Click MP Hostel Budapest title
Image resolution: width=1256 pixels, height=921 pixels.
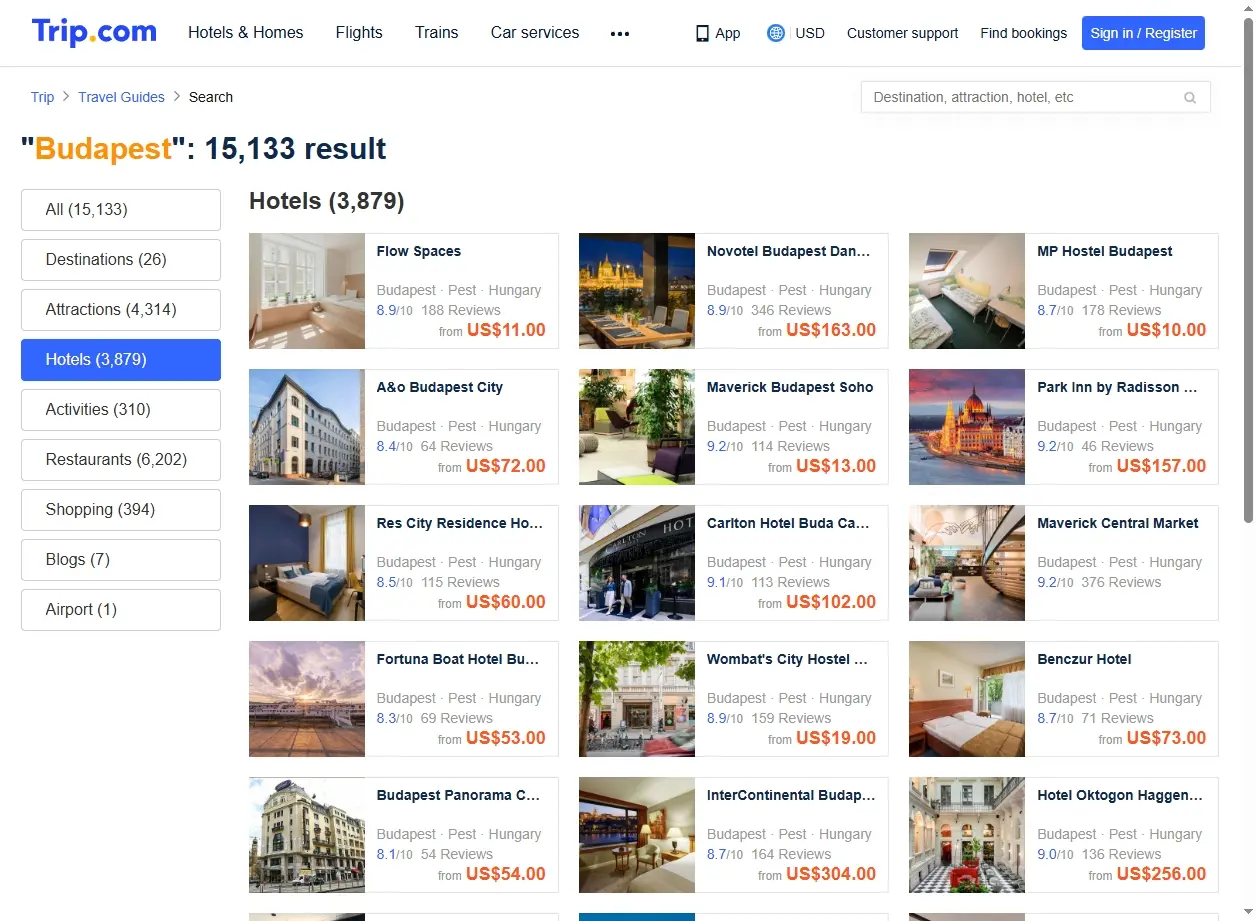tap(1105, 251)
